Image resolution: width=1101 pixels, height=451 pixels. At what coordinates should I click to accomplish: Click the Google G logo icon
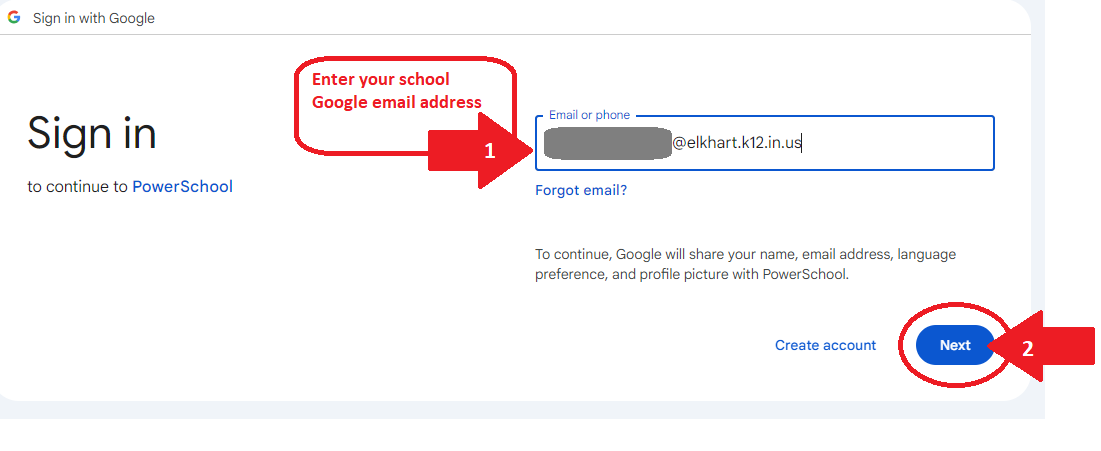14,18
